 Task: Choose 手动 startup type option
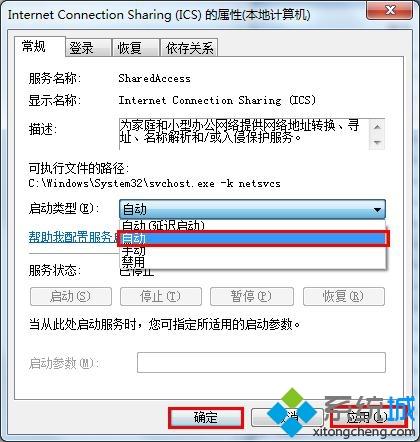tap(252, 251)
